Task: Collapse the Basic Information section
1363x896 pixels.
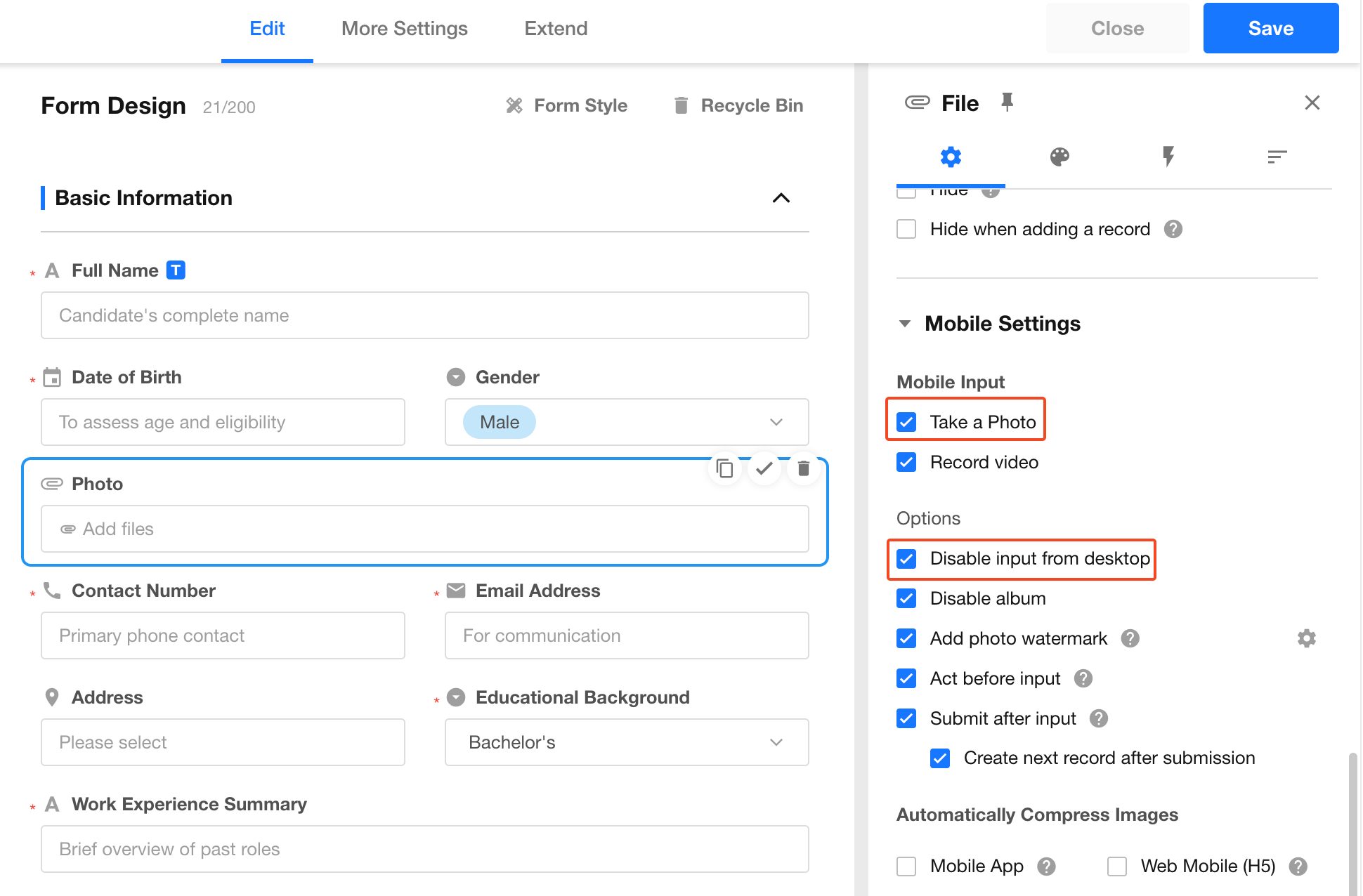Action: click(x=781, y=198)
